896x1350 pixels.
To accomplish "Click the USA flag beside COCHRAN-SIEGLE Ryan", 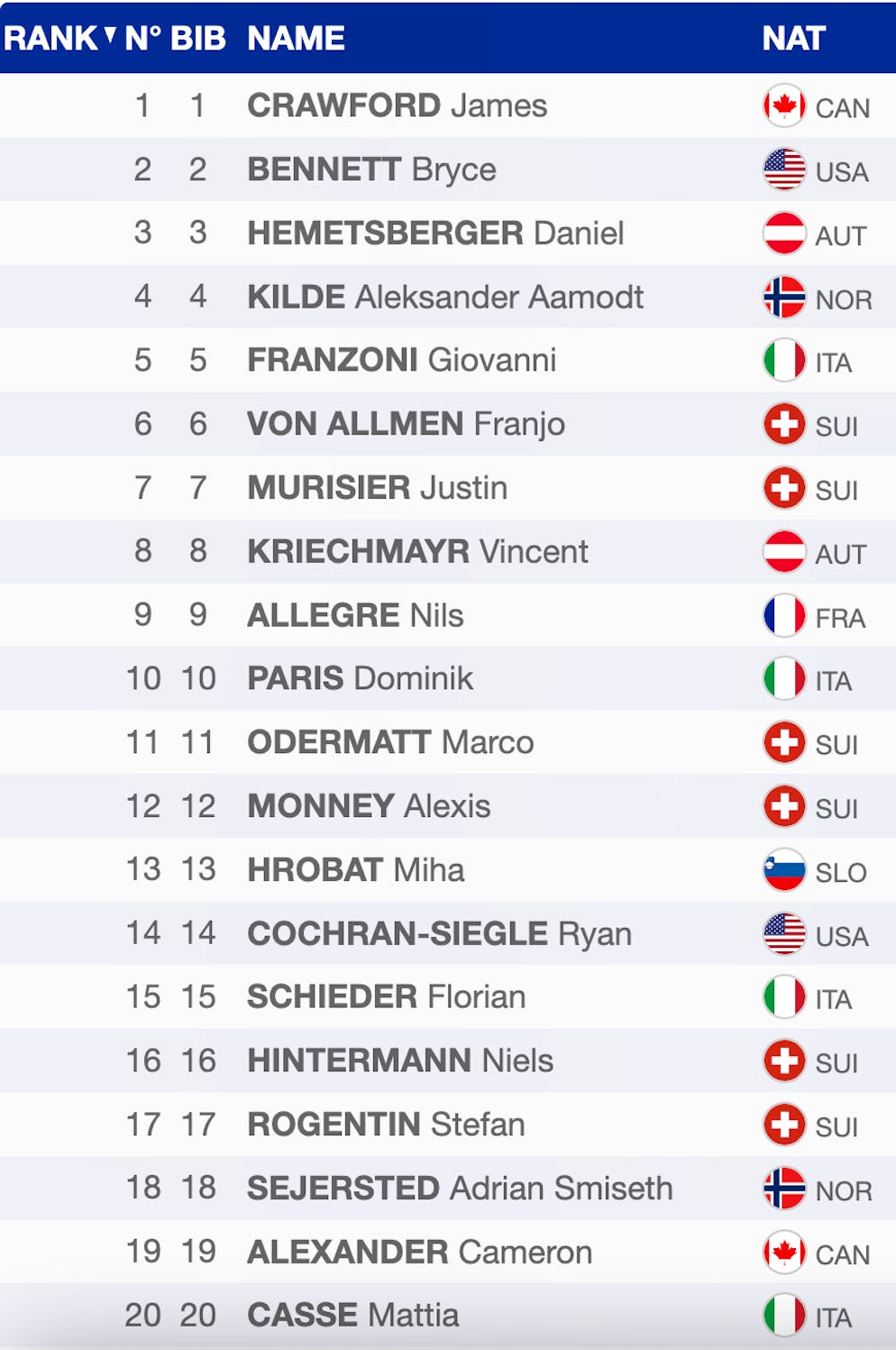I will coord(783,933).
